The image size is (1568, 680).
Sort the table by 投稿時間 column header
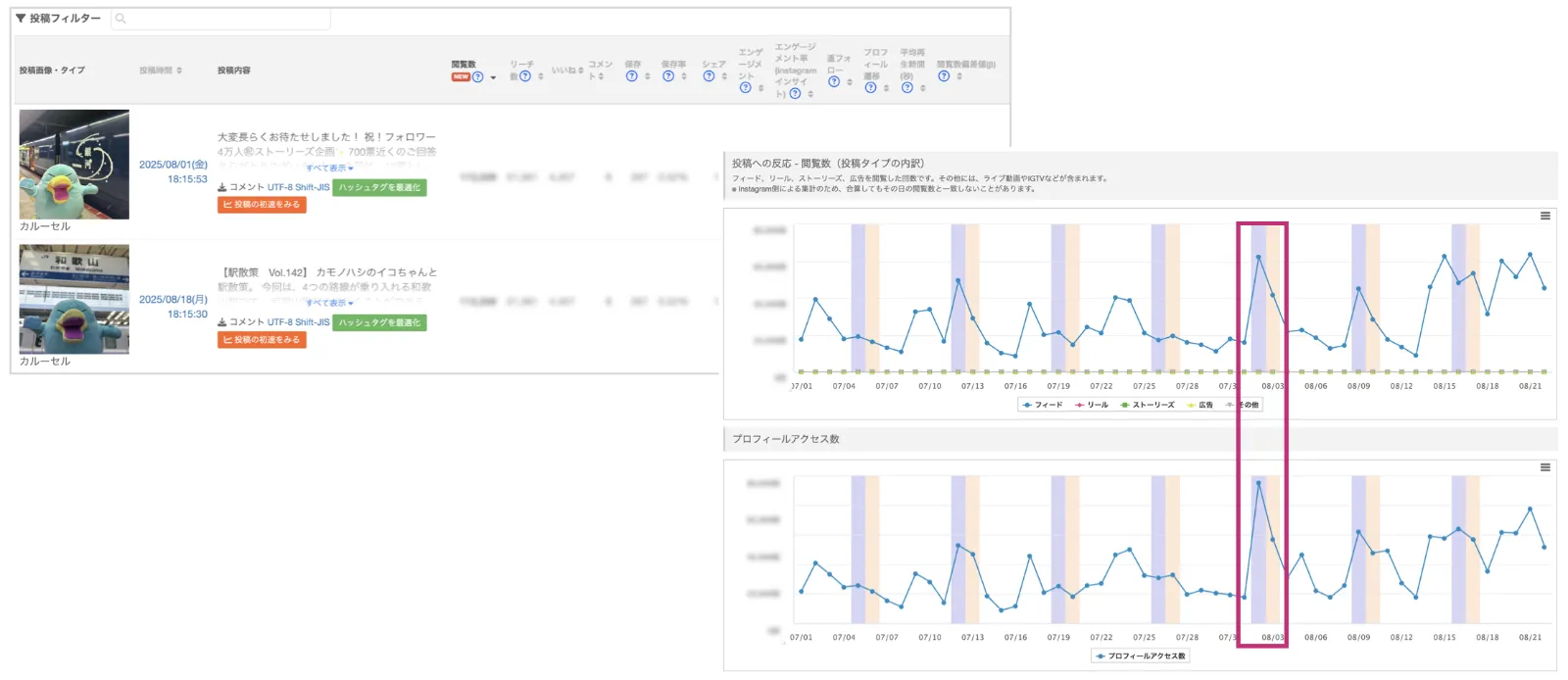tap(160, 71)
